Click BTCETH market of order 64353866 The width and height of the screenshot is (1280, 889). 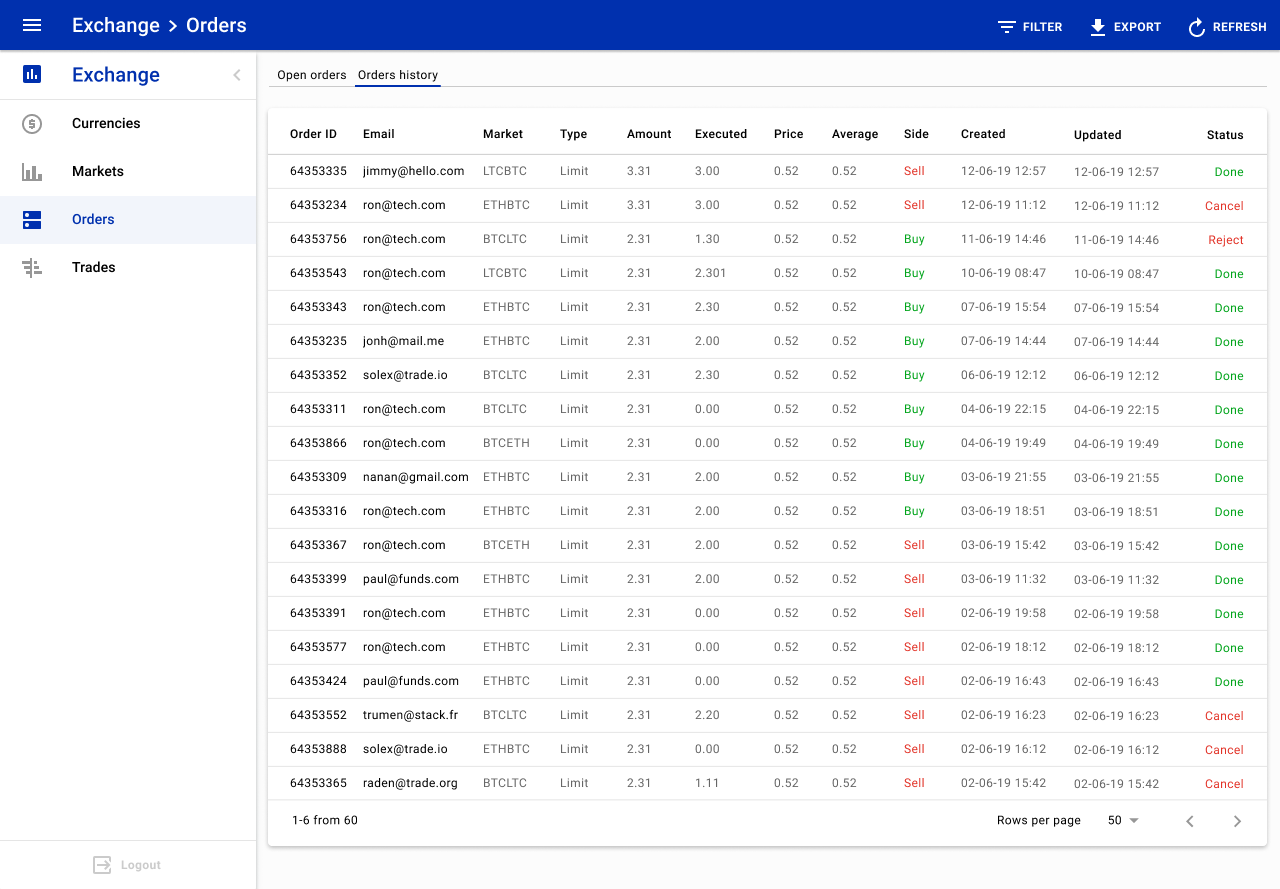pos(506,443)
